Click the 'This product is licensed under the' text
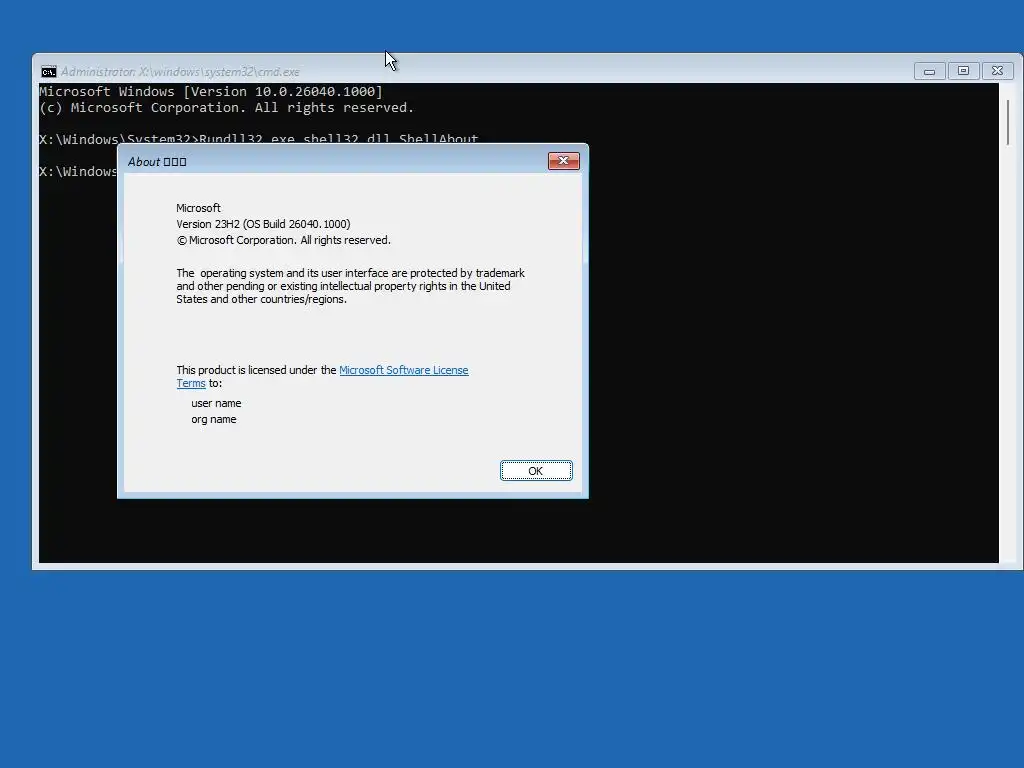Screen dimensions: 1024x768 point(256,370)
